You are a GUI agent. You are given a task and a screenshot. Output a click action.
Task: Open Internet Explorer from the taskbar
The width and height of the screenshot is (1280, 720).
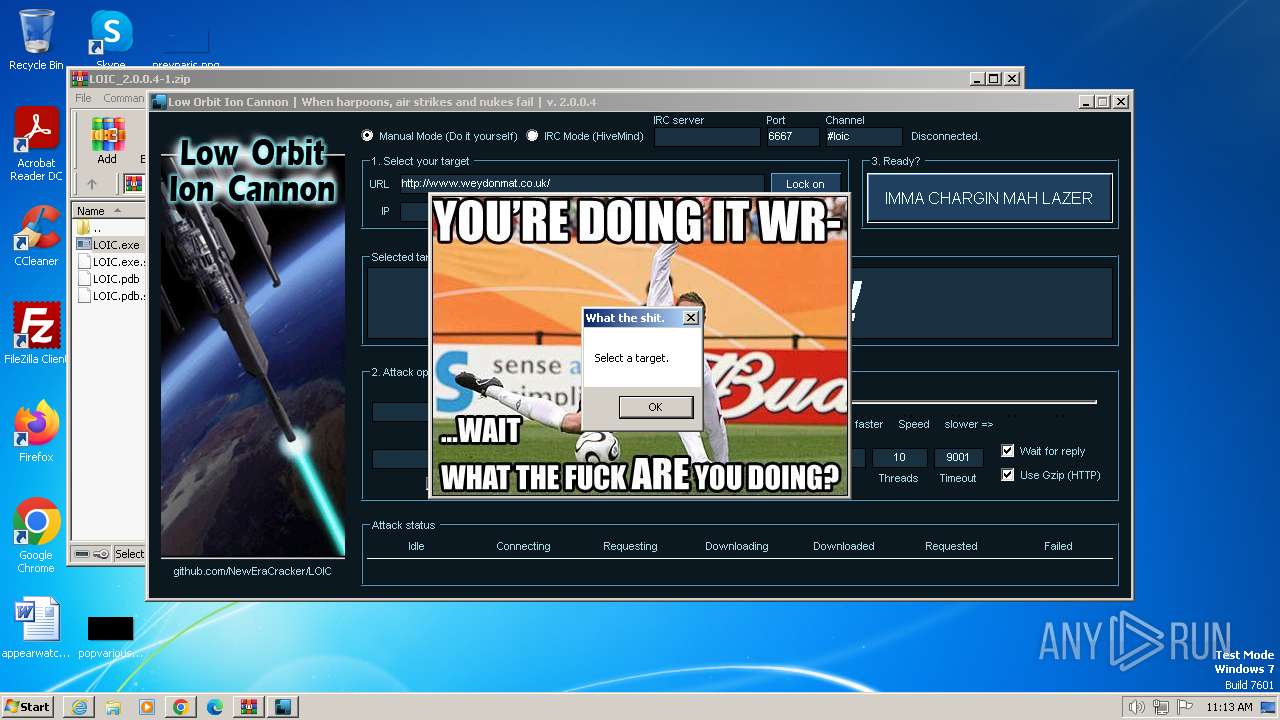click(x=79, y=707)
